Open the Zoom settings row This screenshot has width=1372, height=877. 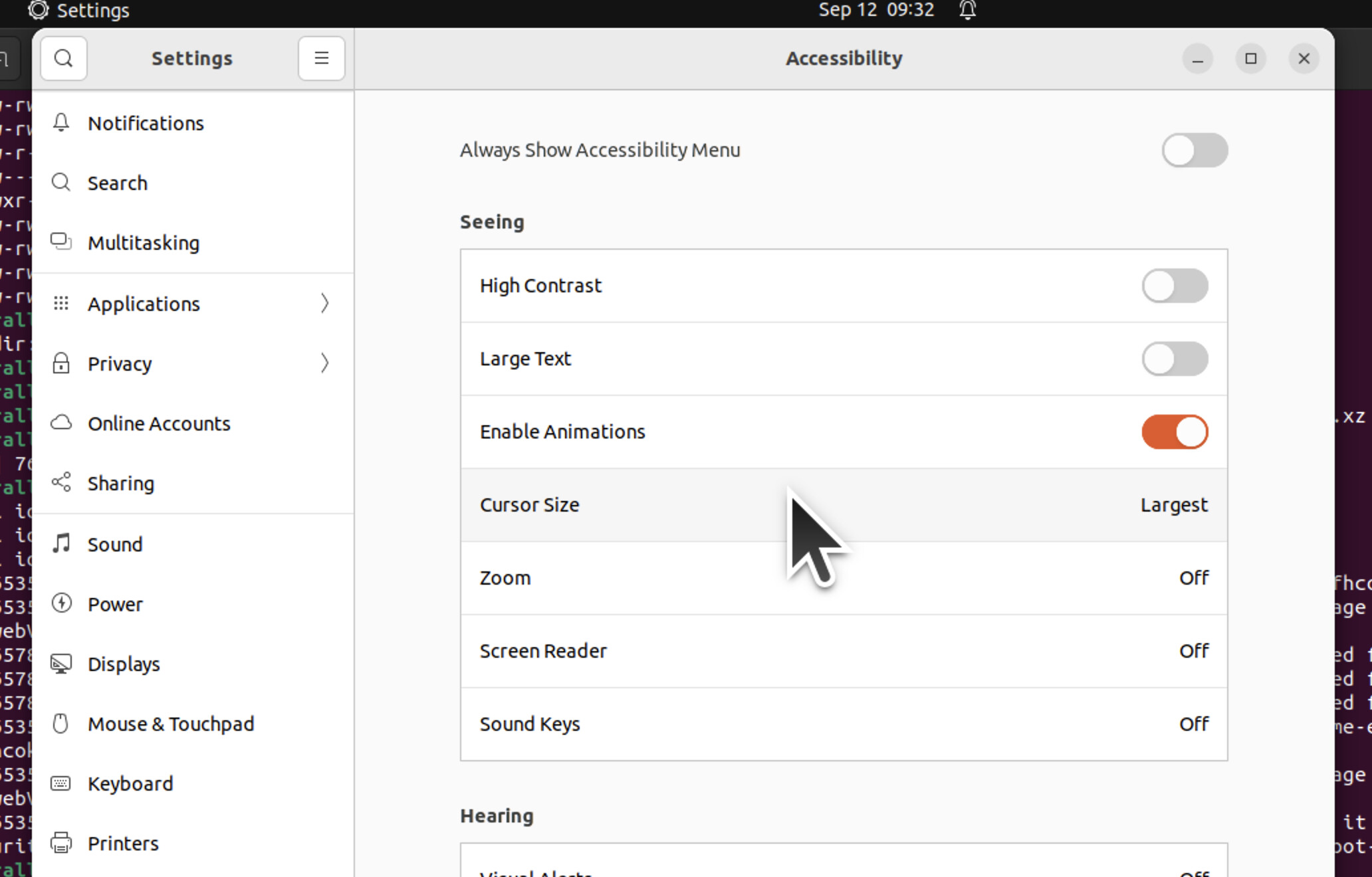[843, 578]
